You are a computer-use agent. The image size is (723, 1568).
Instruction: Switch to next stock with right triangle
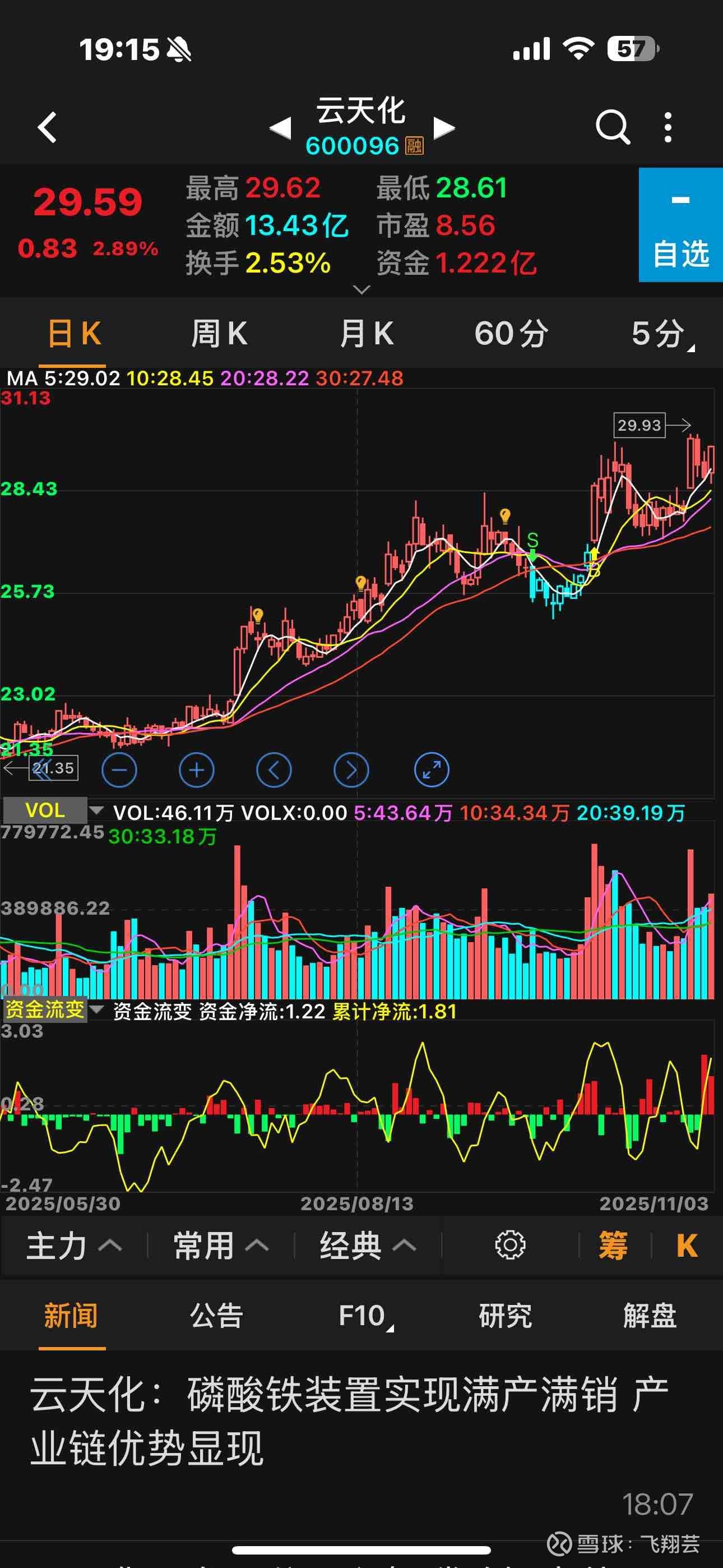444,128
